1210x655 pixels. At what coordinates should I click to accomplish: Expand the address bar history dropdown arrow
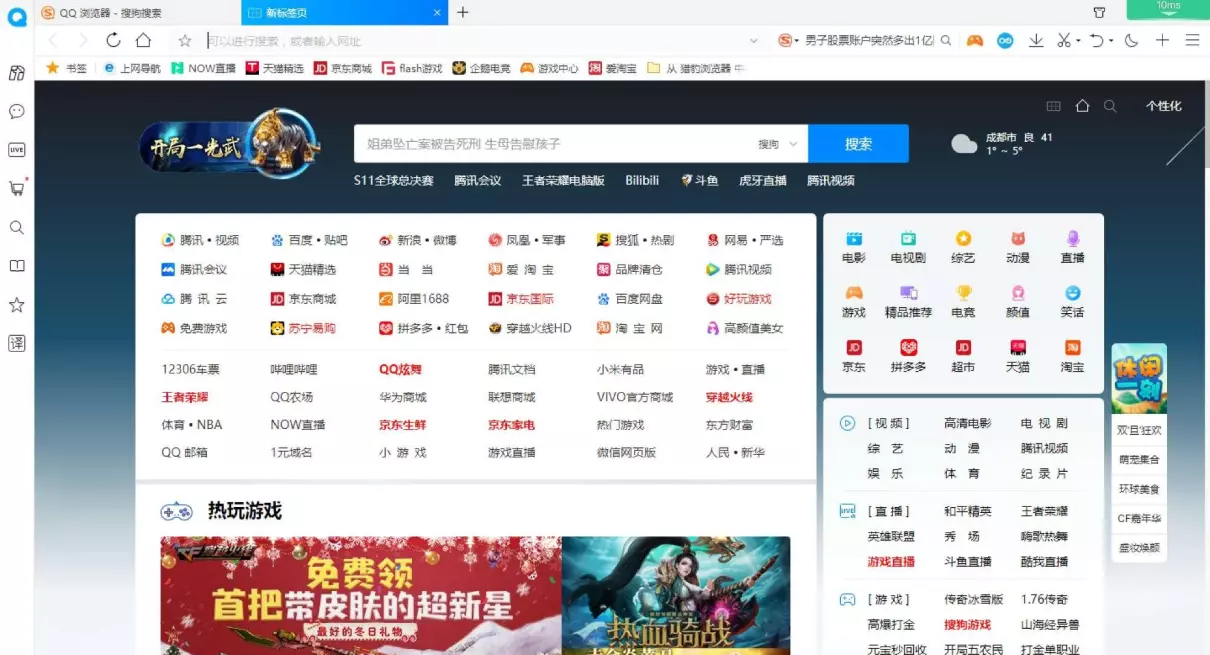click(754, 41)
